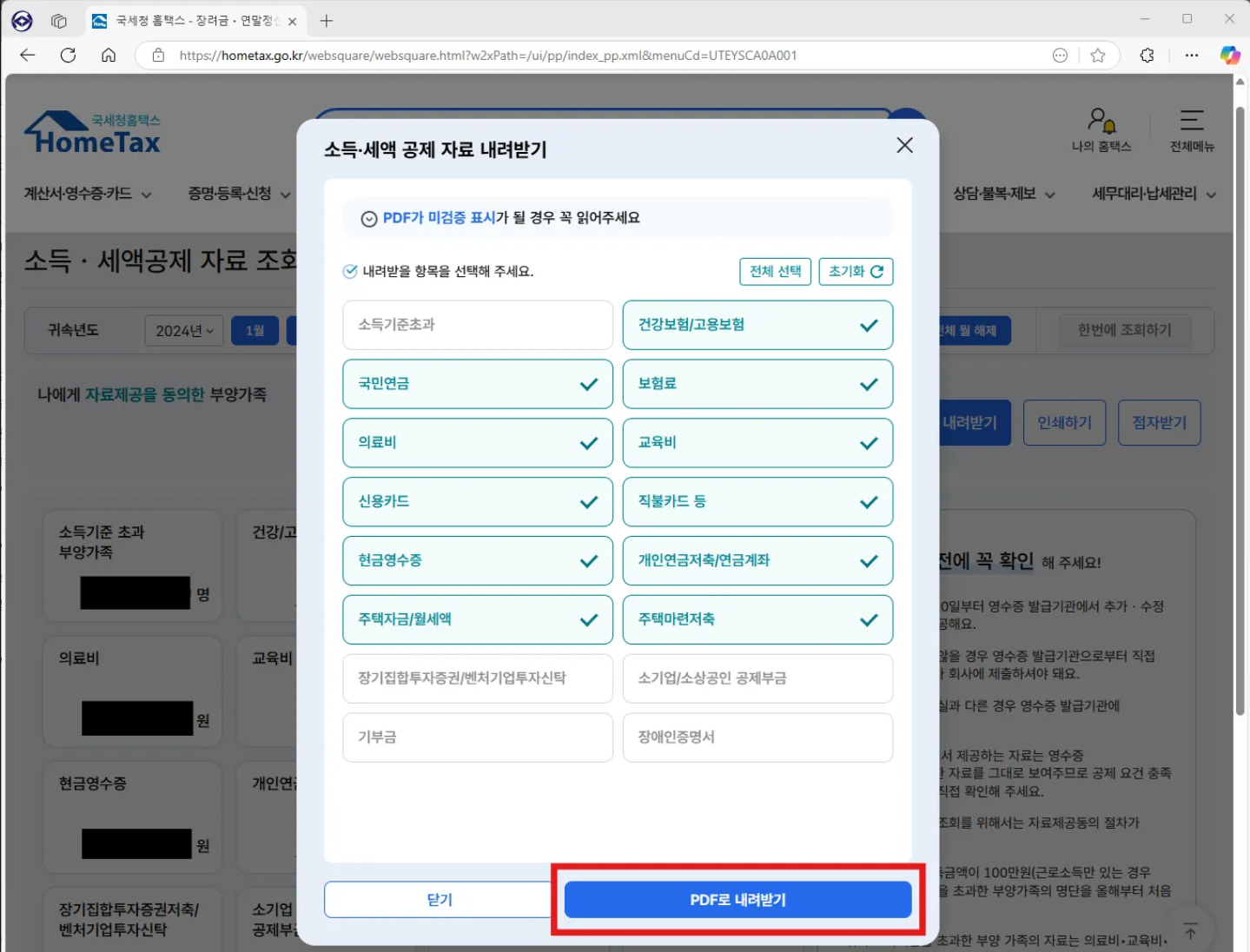1250x952 pixels.
Task: Click the 인쇄하기 button
Action: tap(1064, 423)
